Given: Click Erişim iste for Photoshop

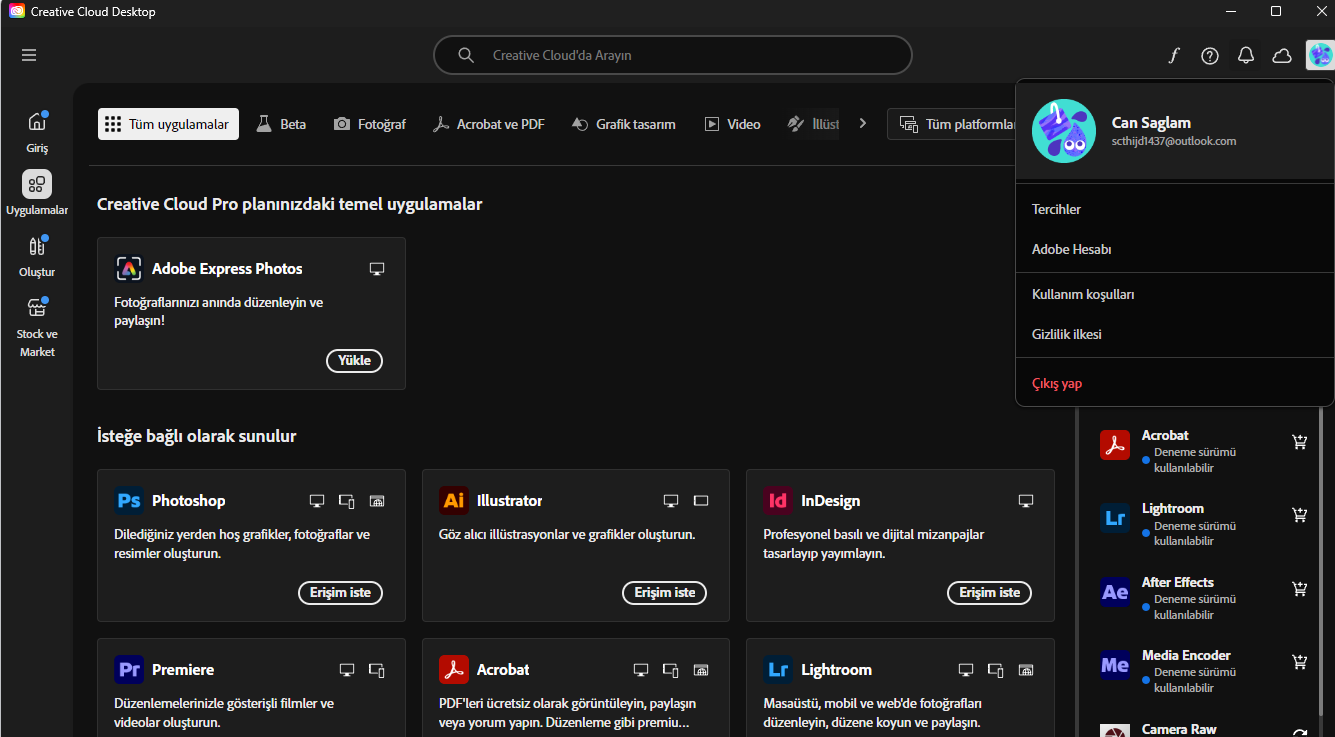Looking at the screenshot, I should [340, 593].
